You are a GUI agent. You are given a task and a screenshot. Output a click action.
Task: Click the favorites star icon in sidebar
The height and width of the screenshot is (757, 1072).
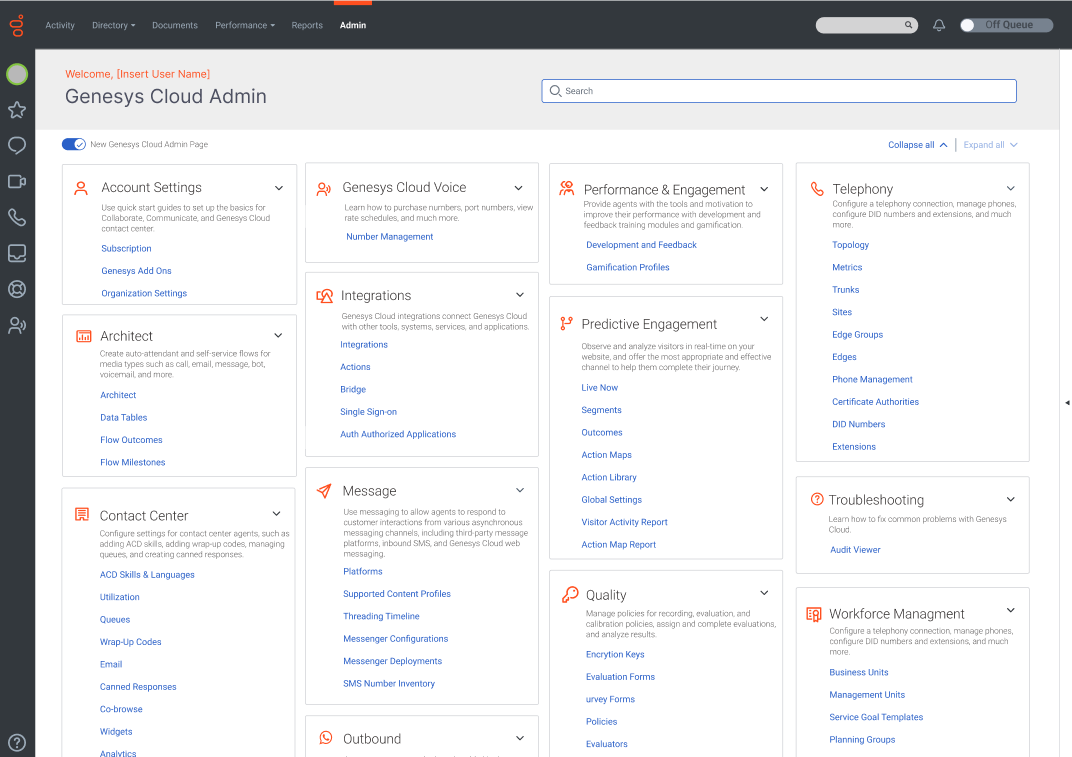coord(17,110)
